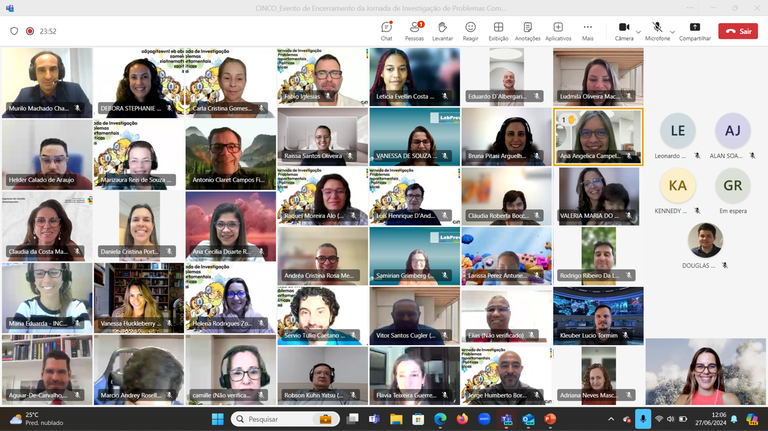Open the Reagir reactions menu

tap(470, 28)
